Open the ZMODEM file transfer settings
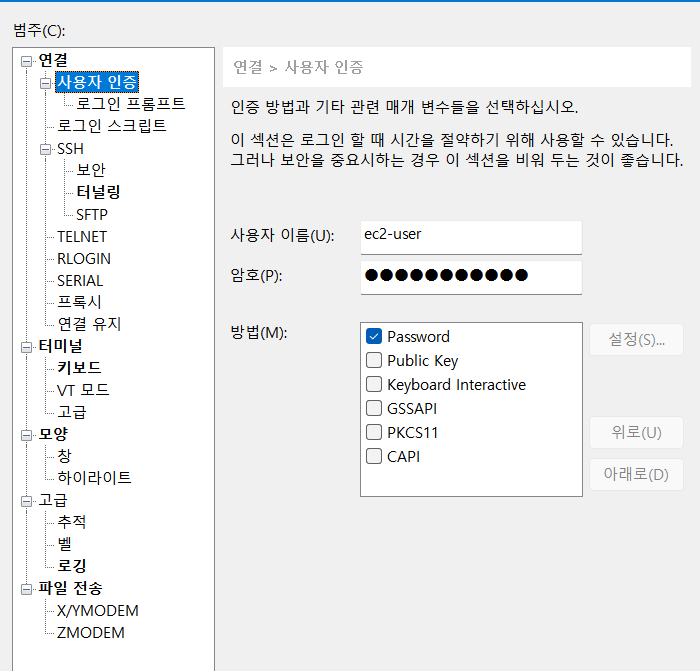 click(x=90, y=632)
